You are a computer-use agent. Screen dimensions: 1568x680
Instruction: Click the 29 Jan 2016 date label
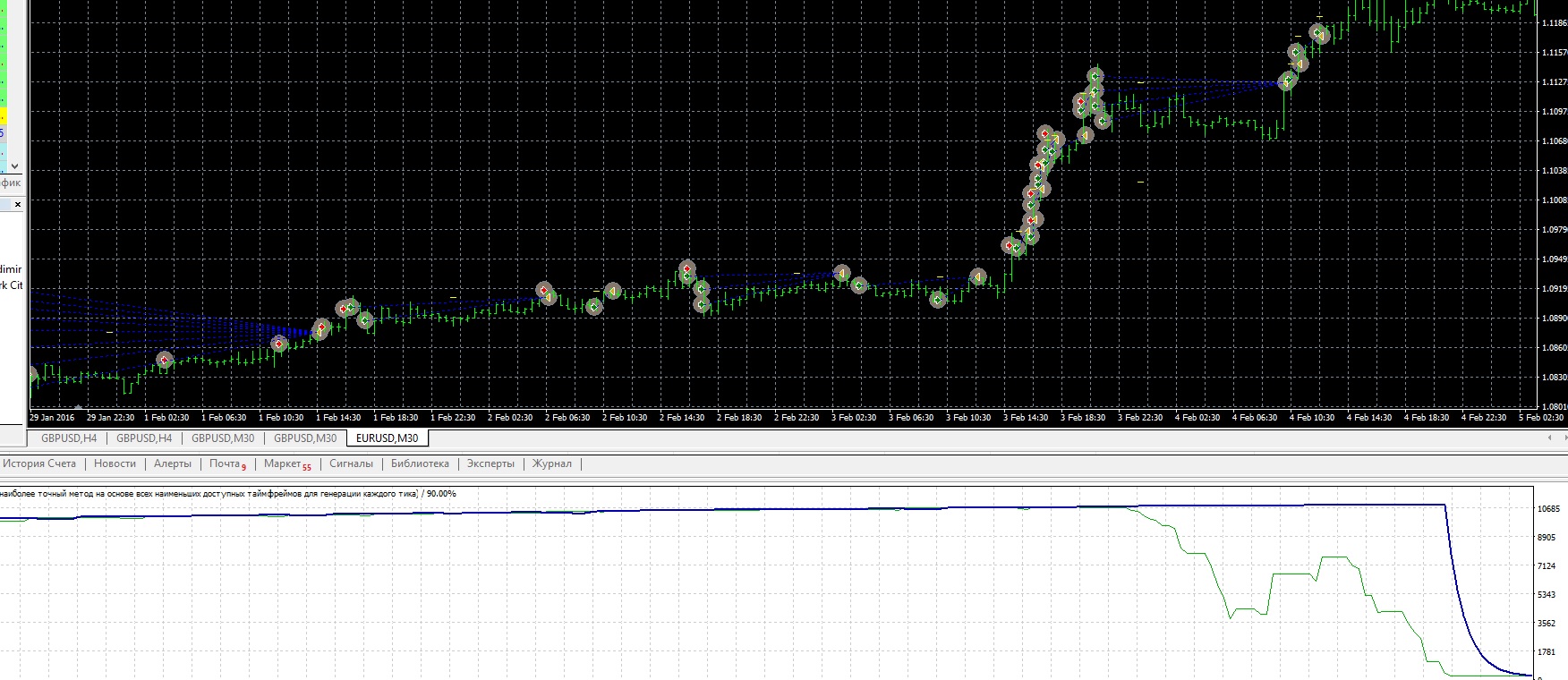pyautogui.click(x=52, y=418)
